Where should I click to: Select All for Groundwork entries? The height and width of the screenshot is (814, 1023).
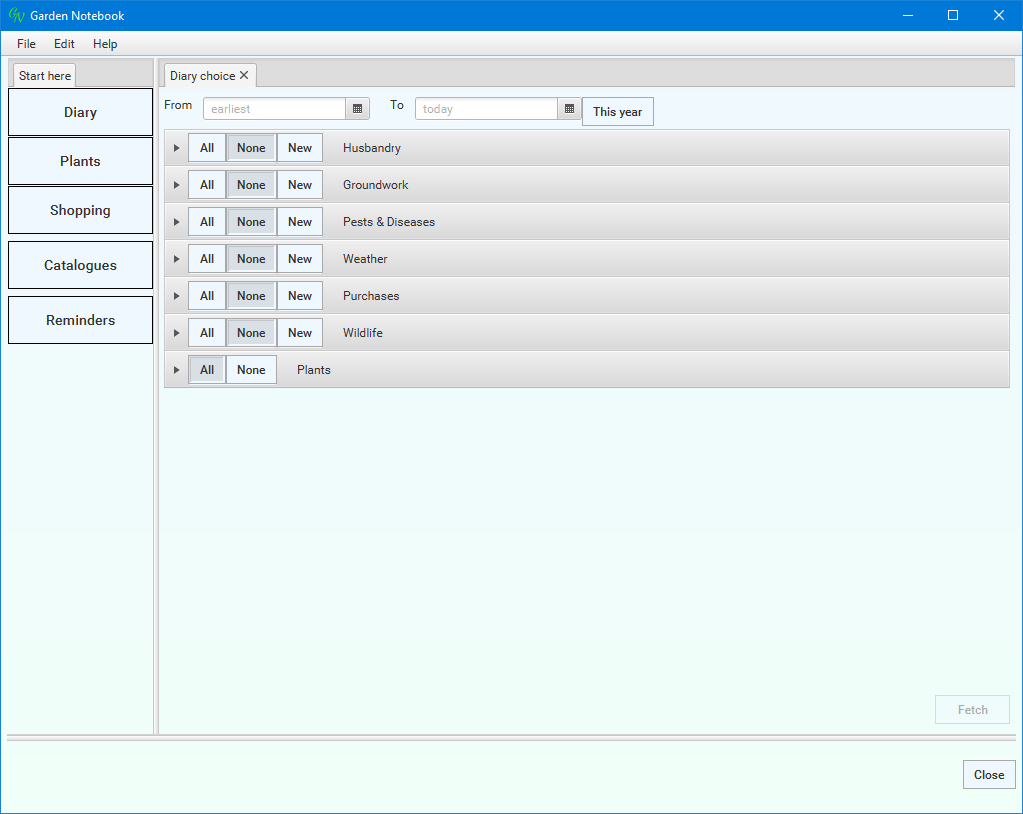tap(207, 185)
